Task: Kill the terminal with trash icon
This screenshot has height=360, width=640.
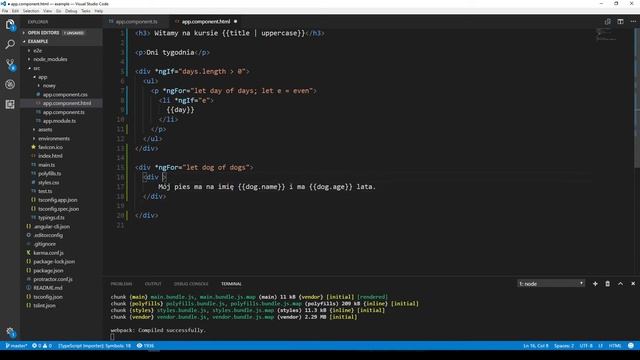Action: tap(607, 284)
